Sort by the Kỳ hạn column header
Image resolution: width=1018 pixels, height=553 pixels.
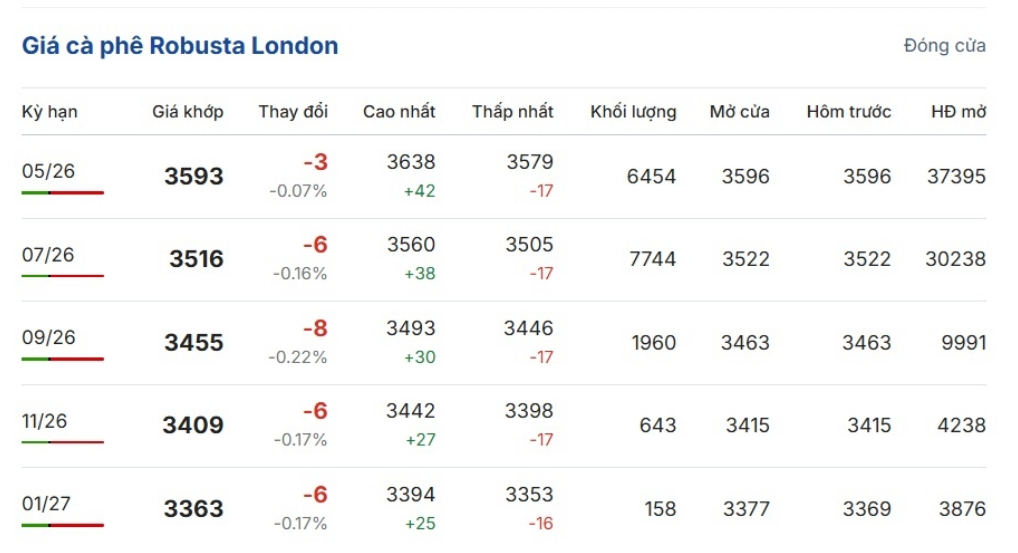(x=49, y=112)
